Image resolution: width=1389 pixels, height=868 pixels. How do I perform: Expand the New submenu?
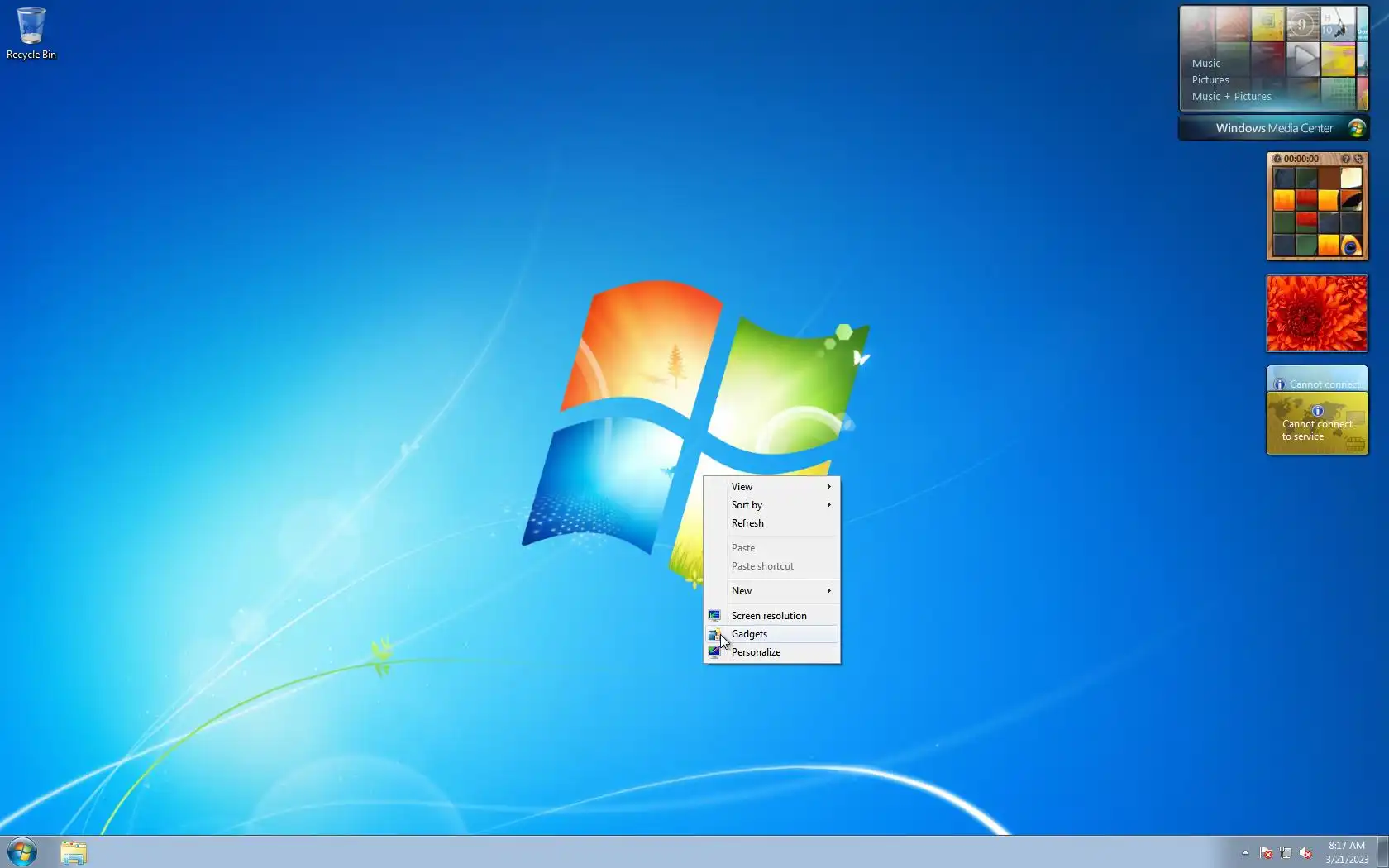772,591
